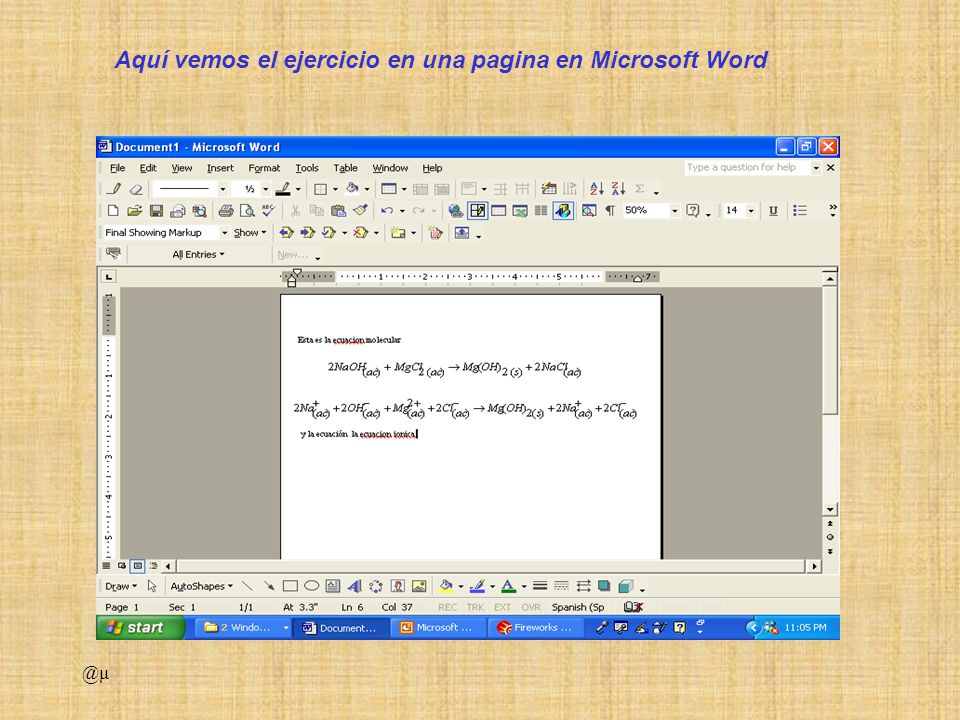Image resolution: width=960 pixels, height=720 pixels.
Task: Insert WordArt from Drawing toolbar
Action: pos(354,587)
